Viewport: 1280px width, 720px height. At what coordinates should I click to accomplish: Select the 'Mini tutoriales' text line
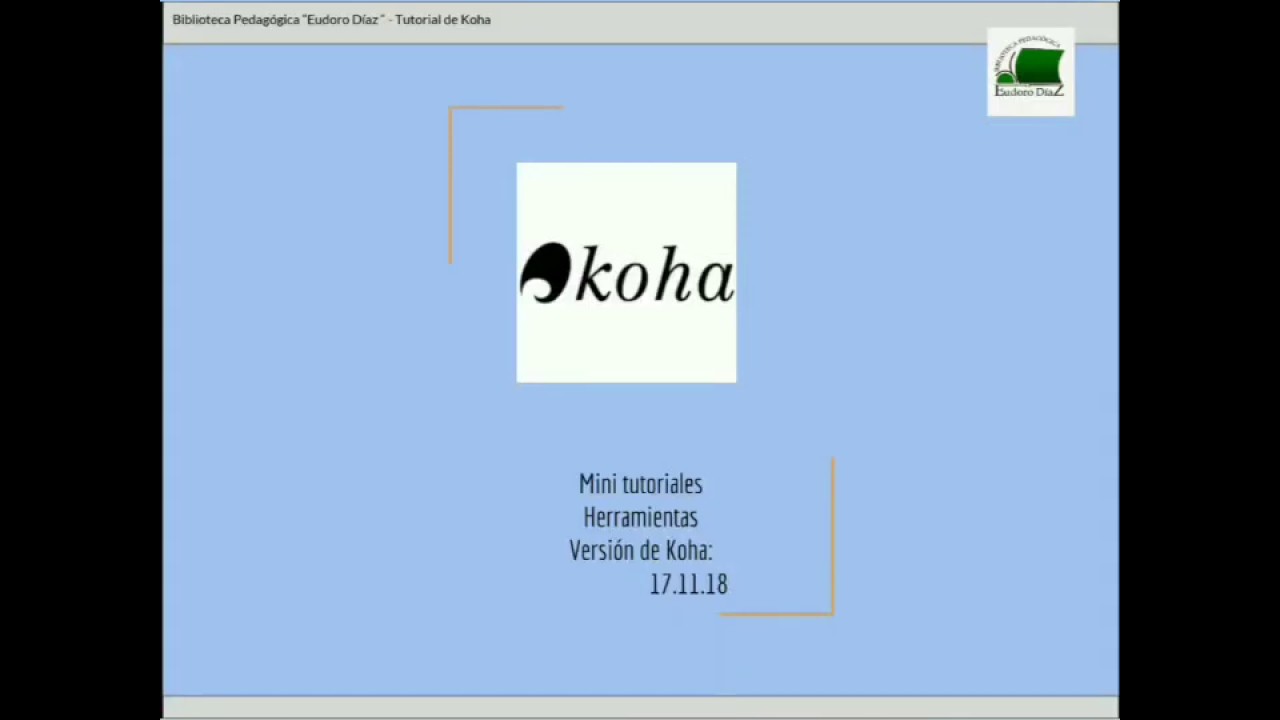pos(641,484)
